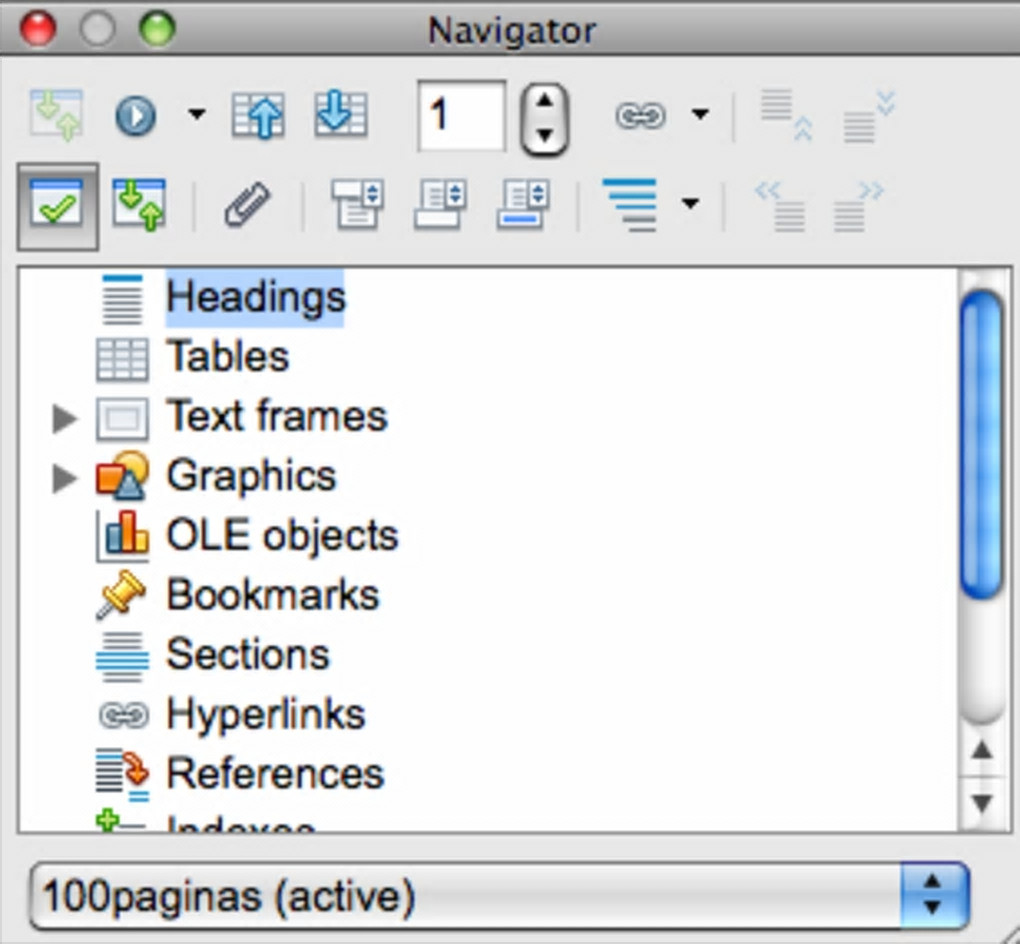
Task: Select the Headings tree item
Action: tap(255, 297)
